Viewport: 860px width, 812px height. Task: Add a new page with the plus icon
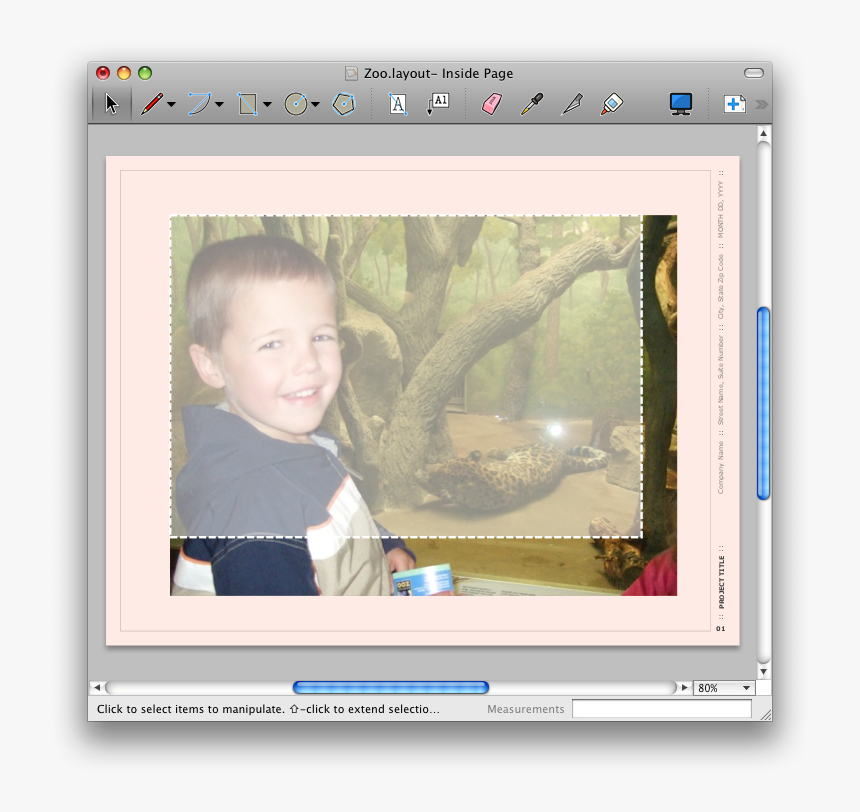point(734,104)
